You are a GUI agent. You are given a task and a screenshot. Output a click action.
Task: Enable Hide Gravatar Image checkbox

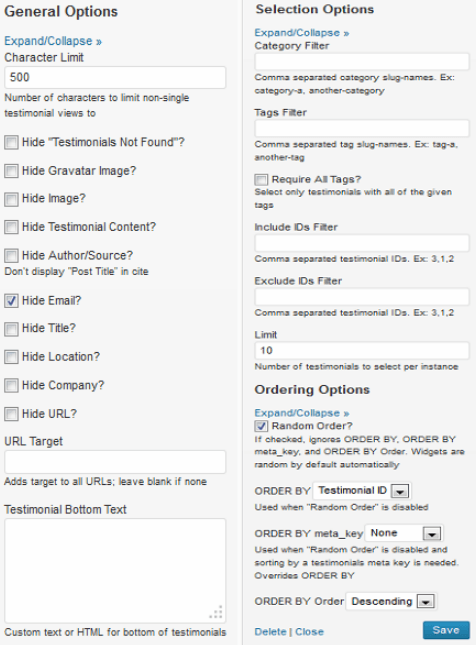tap(11, 171)
